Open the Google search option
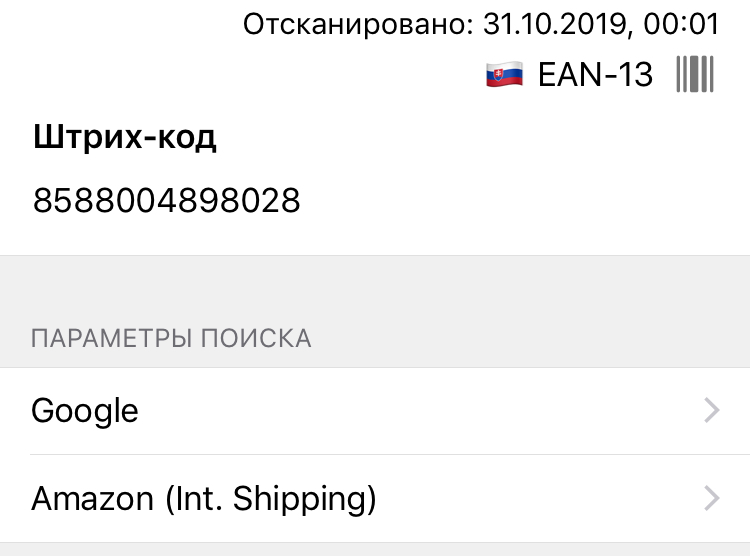The width and height of the screenshot is (750, 556). tap(375, 411)
